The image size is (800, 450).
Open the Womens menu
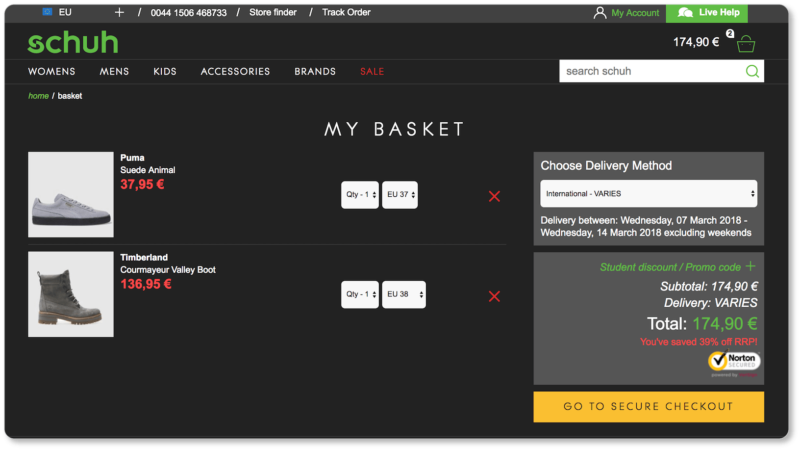point(52,71)
